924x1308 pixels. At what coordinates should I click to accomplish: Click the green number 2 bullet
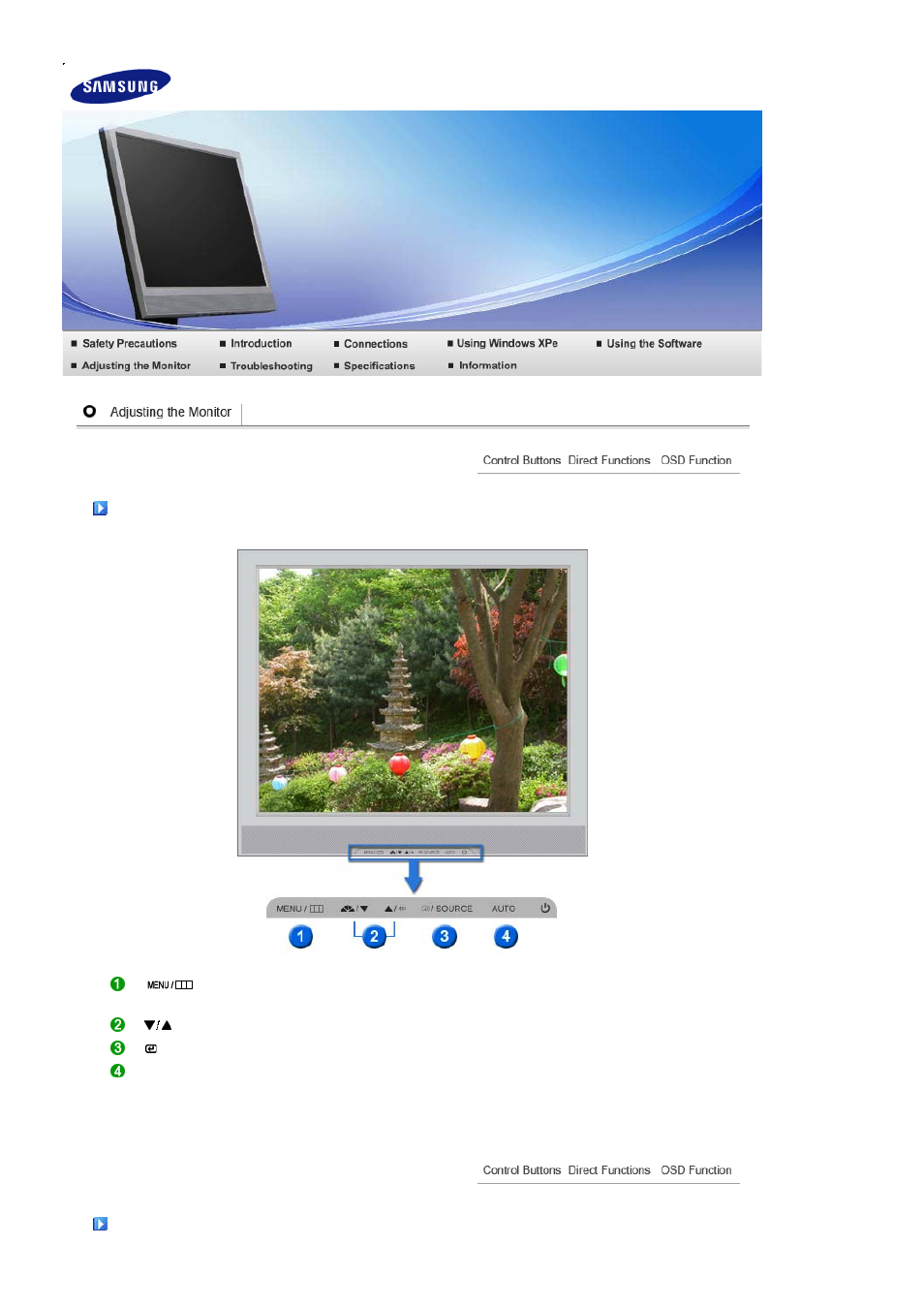point(117,1024)
